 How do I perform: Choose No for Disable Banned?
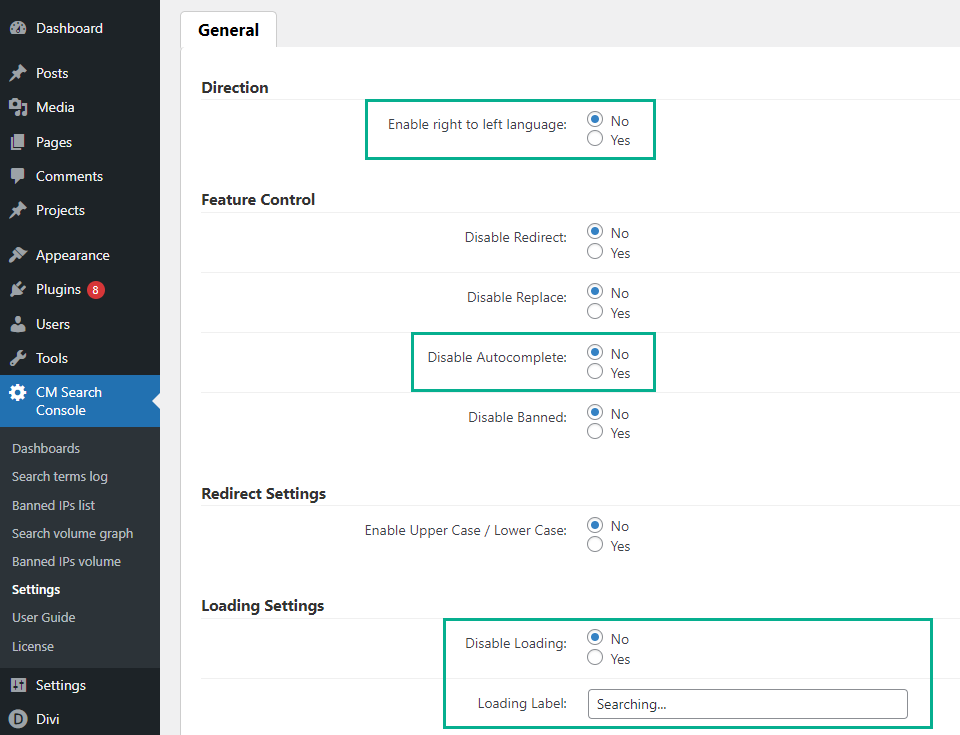[x=595, y=413]
